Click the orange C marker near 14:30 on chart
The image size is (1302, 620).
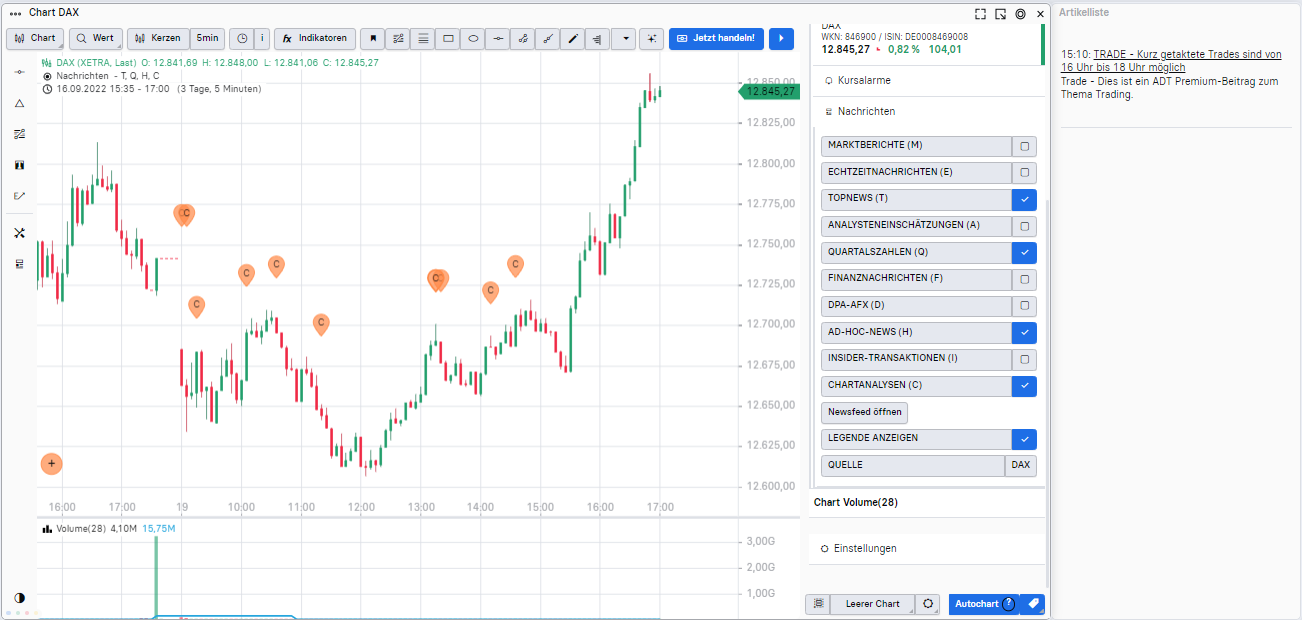[515, 265]
